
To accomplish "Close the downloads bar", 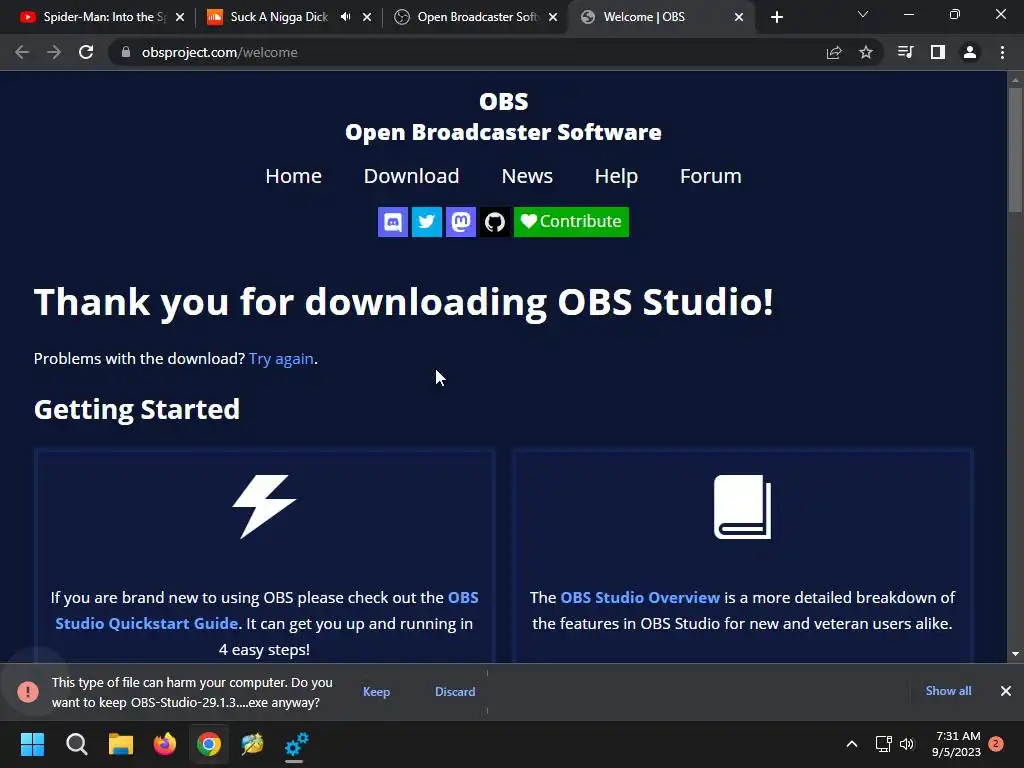I will 1006,691.
